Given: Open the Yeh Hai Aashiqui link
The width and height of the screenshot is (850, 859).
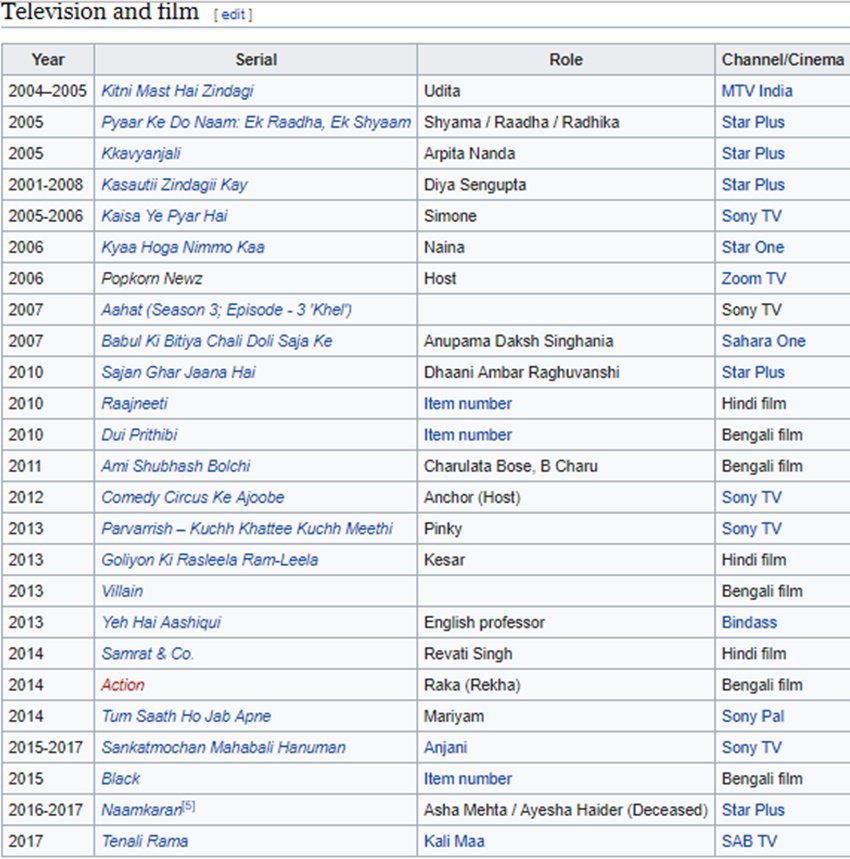Looking at the screenshot, I should 161,622.
